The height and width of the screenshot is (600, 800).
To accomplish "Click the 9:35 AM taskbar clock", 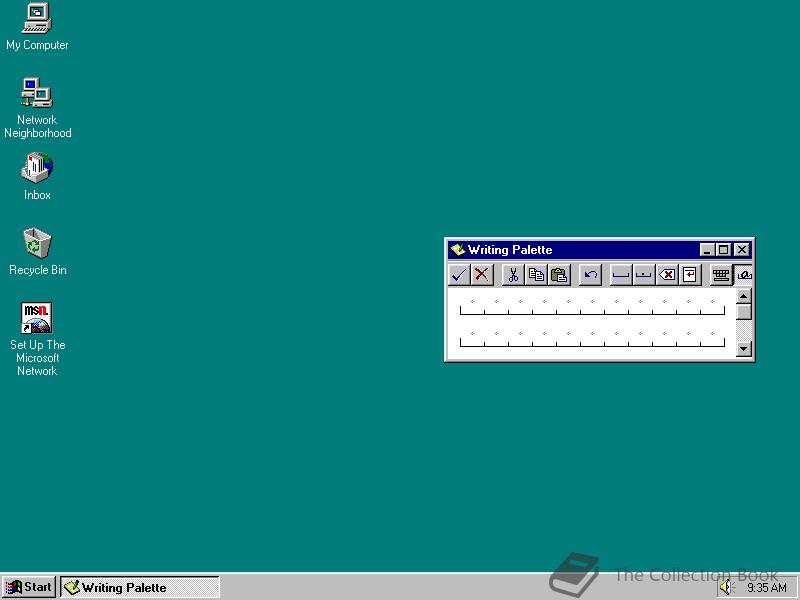I will tap(767, 588).
